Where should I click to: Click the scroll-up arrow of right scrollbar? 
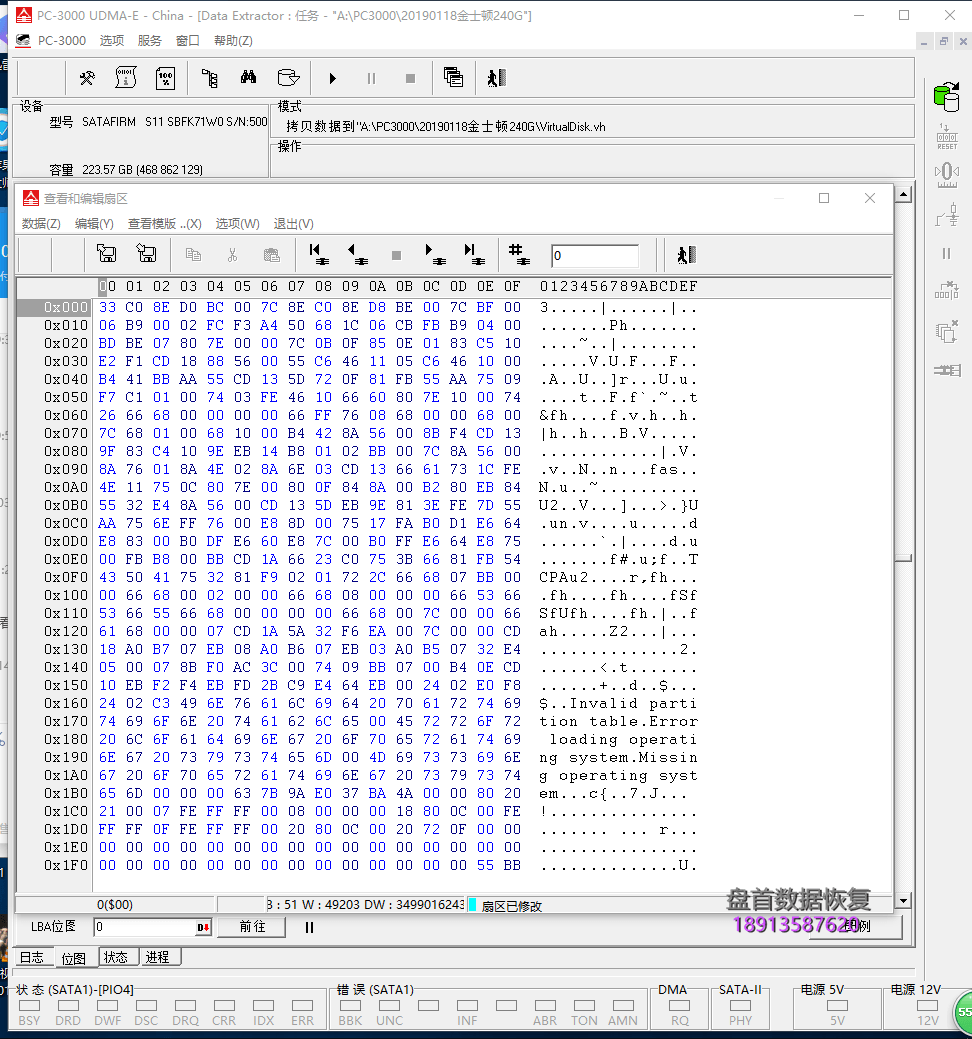click(903, 195)
